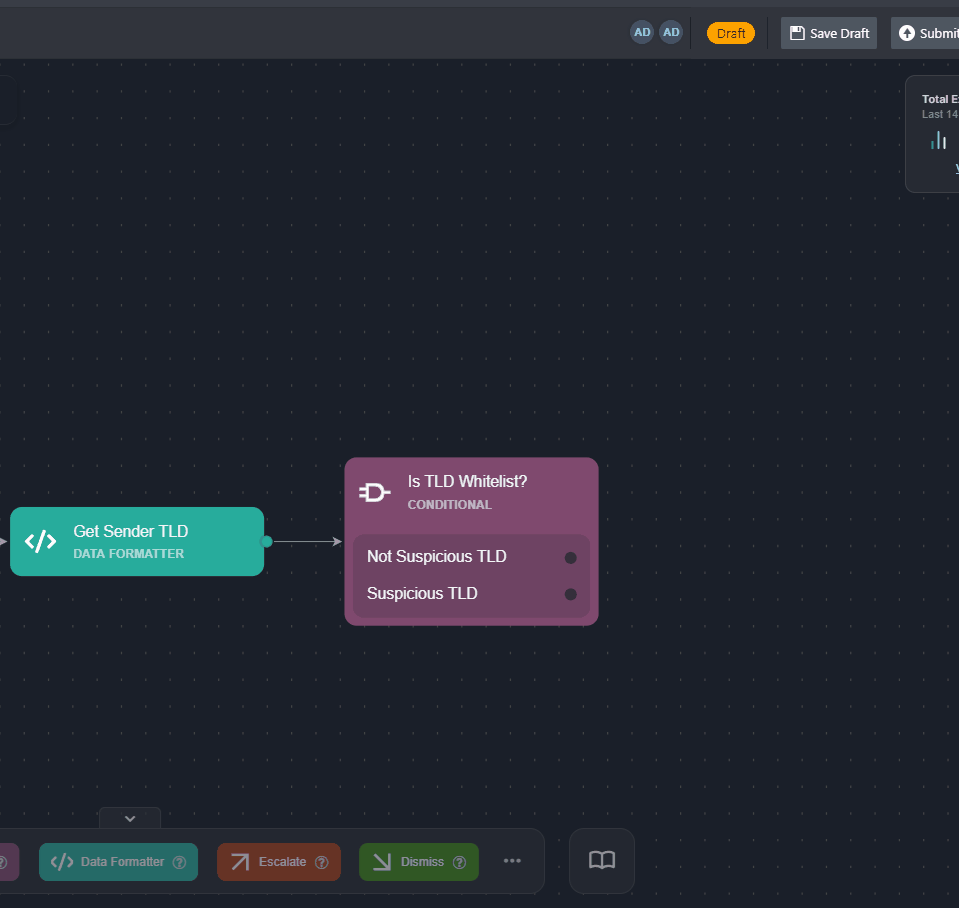
Task: Collapse the node palette with chevron
Action: pyautogui.click(x=130, y=818)
